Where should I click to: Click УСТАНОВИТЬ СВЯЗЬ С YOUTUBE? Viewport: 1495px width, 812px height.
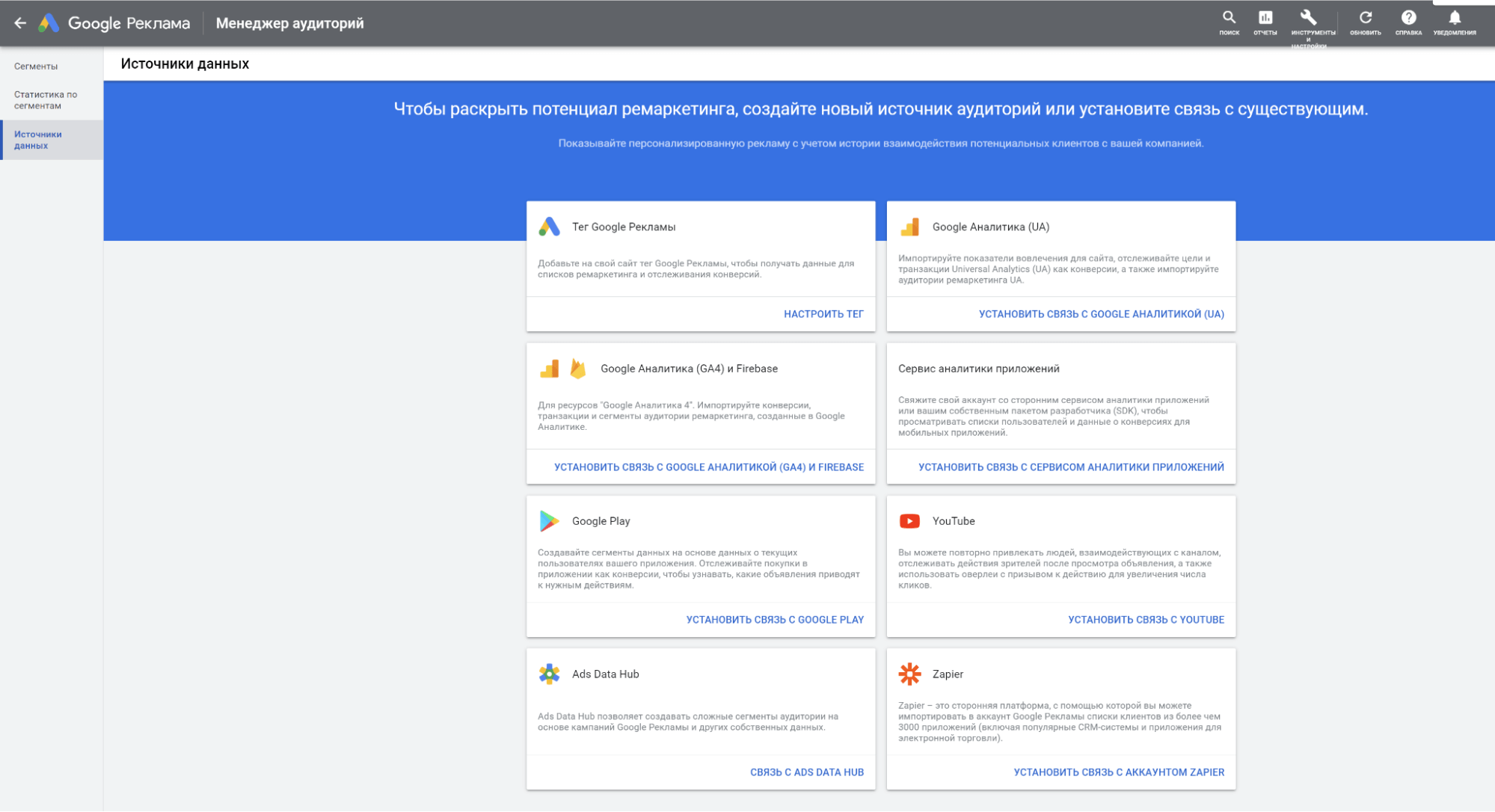(1146, 620)
